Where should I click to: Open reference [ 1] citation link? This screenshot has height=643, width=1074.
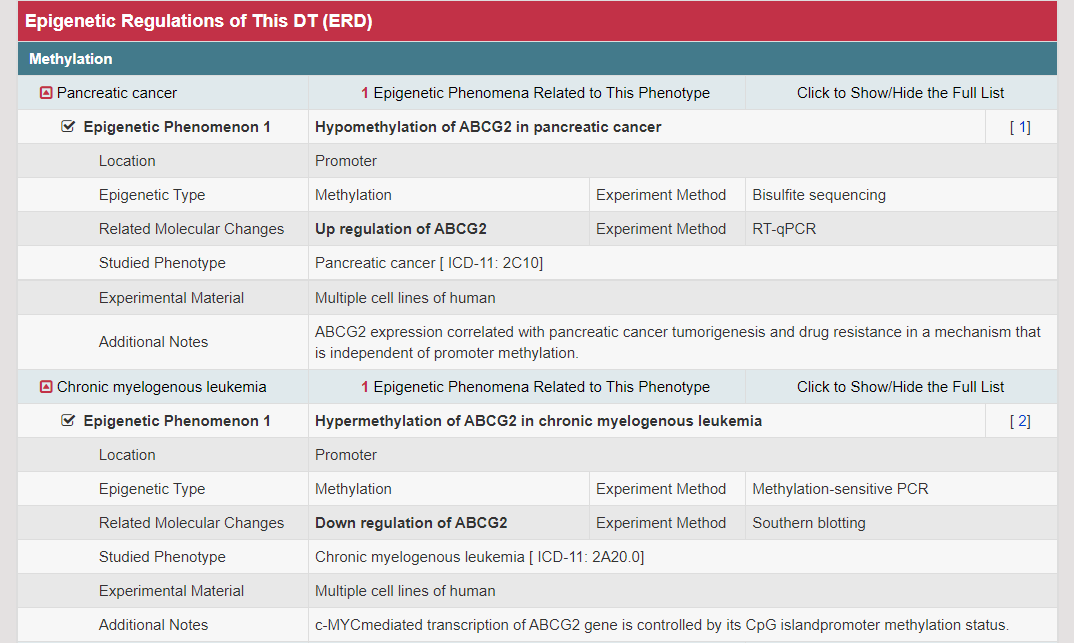[x=1020, y=127]
